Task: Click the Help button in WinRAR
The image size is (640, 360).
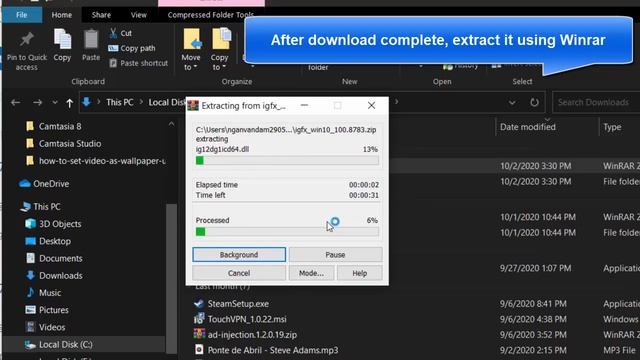Action: pyautogui.click(x=360, y=273)
